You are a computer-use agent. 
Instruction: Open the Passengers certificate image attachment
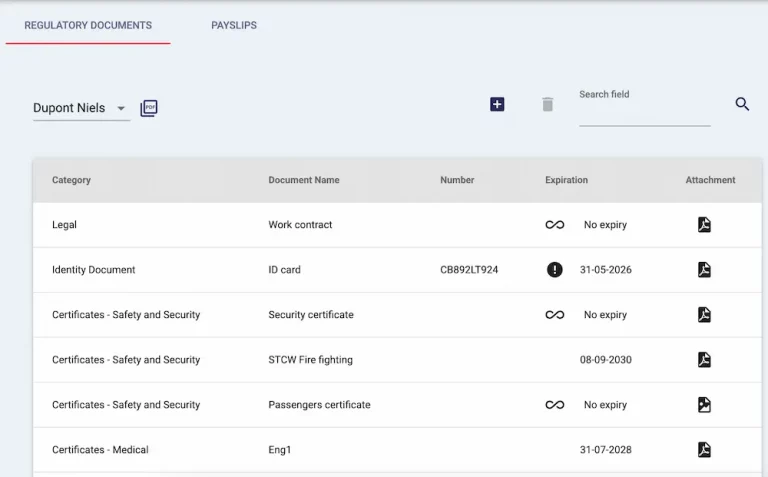tap(704, 405)
